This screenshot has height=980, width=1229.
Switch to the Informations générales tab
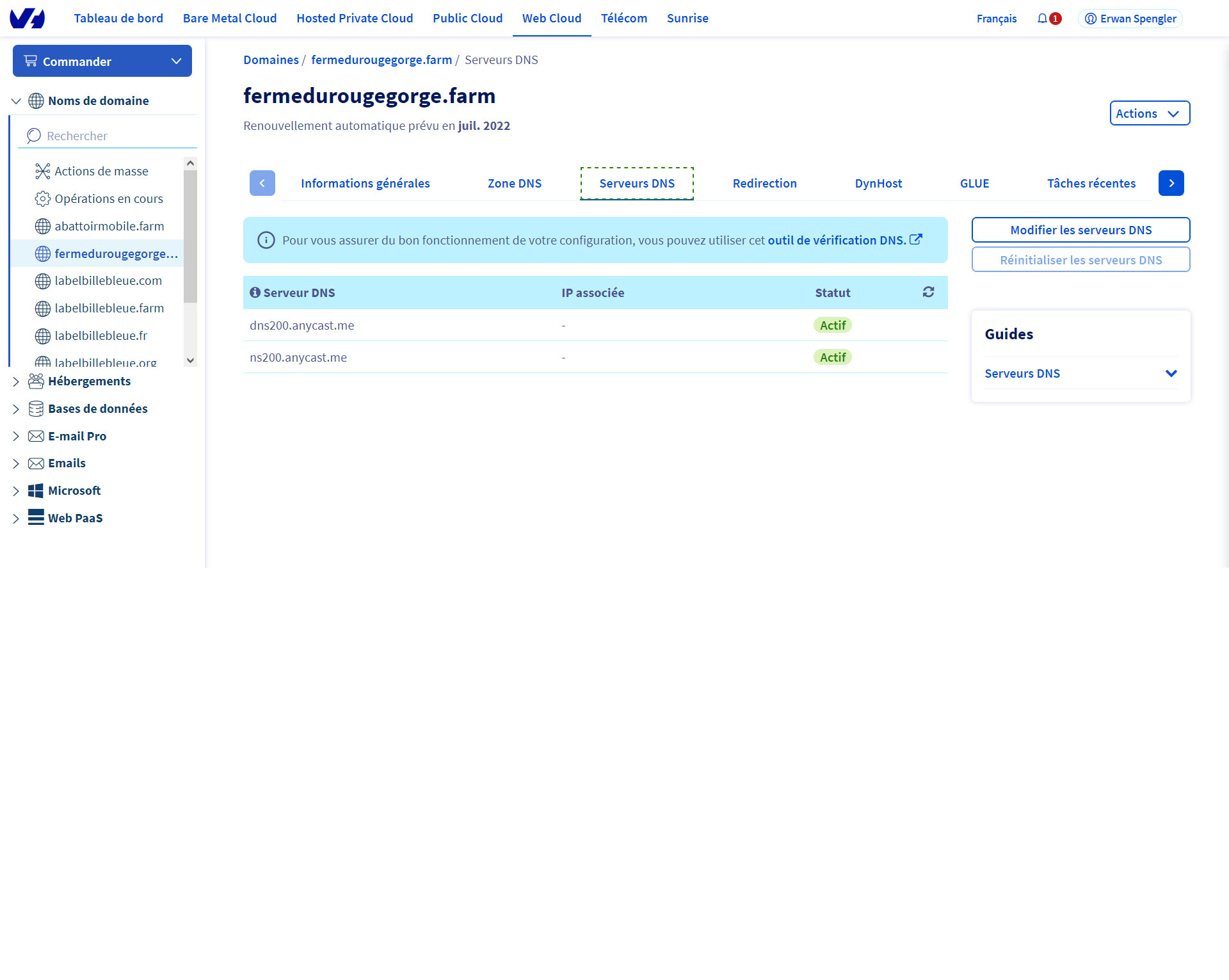coord(365,183)
